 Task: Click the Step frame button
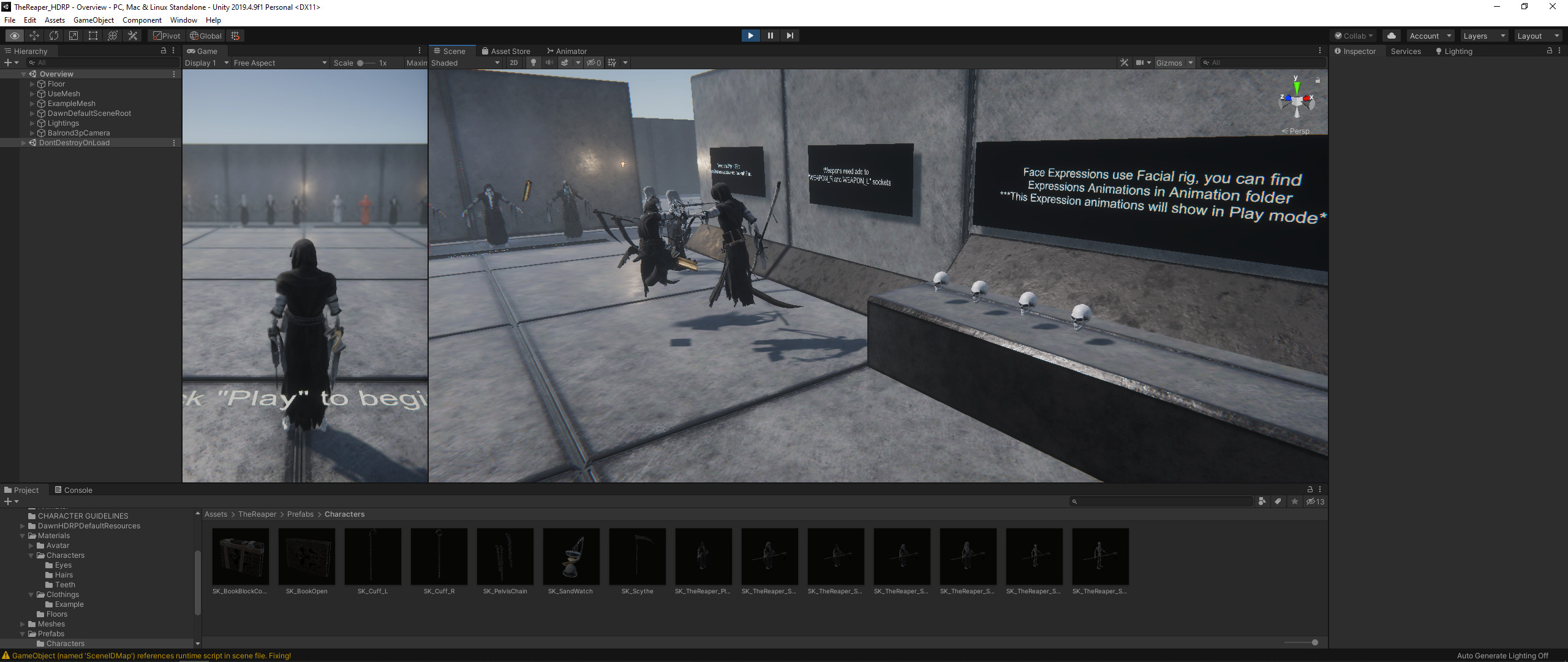(x=790, y=36)
